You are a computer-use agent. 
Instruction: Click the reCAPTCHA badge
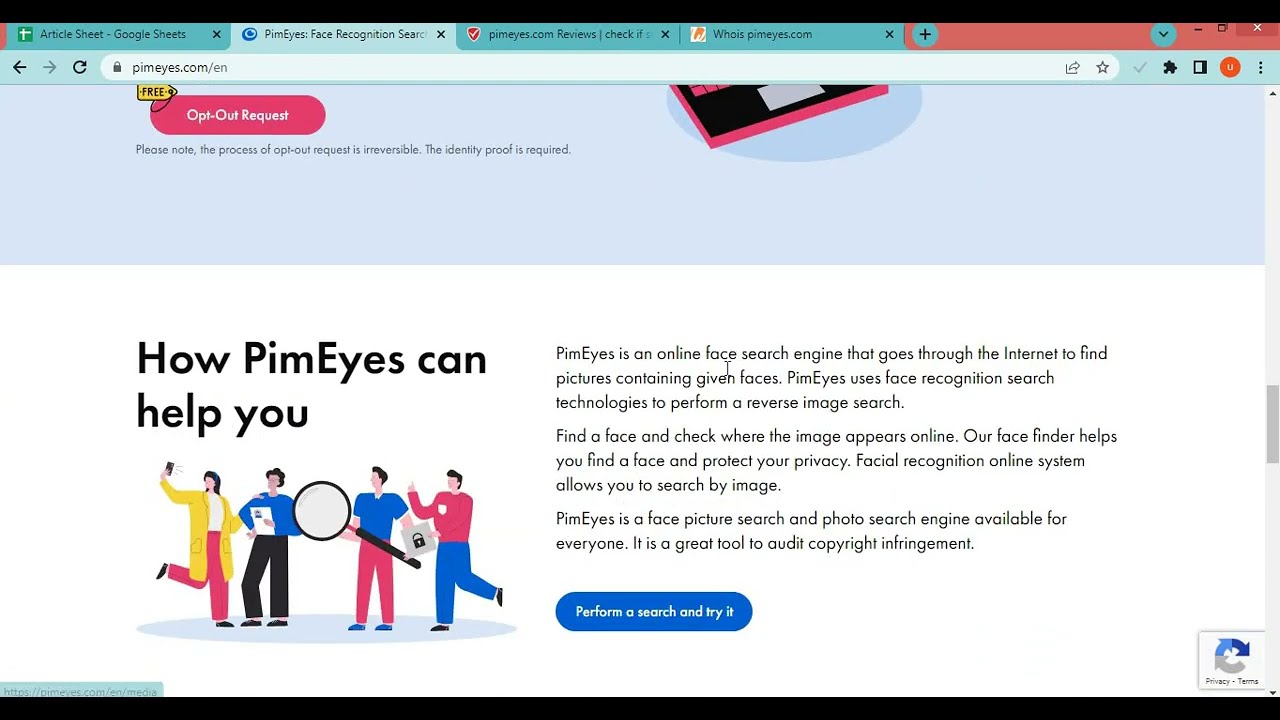1232,659
